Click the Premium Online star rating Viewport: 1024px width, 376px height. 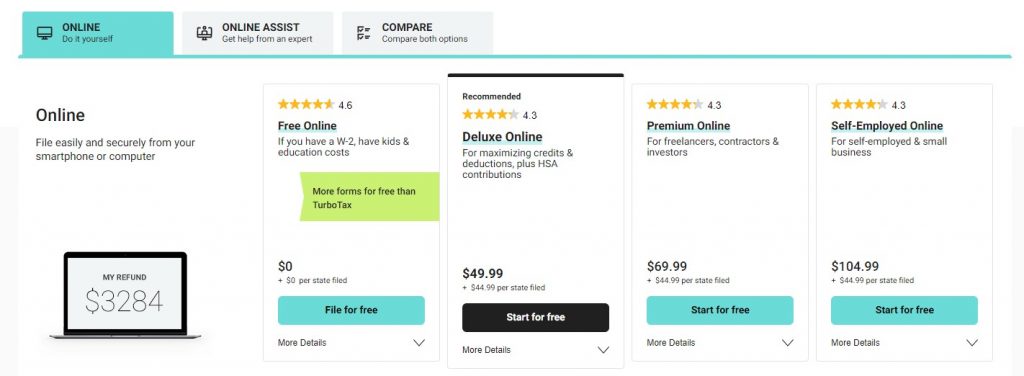[x=675, y=104]
